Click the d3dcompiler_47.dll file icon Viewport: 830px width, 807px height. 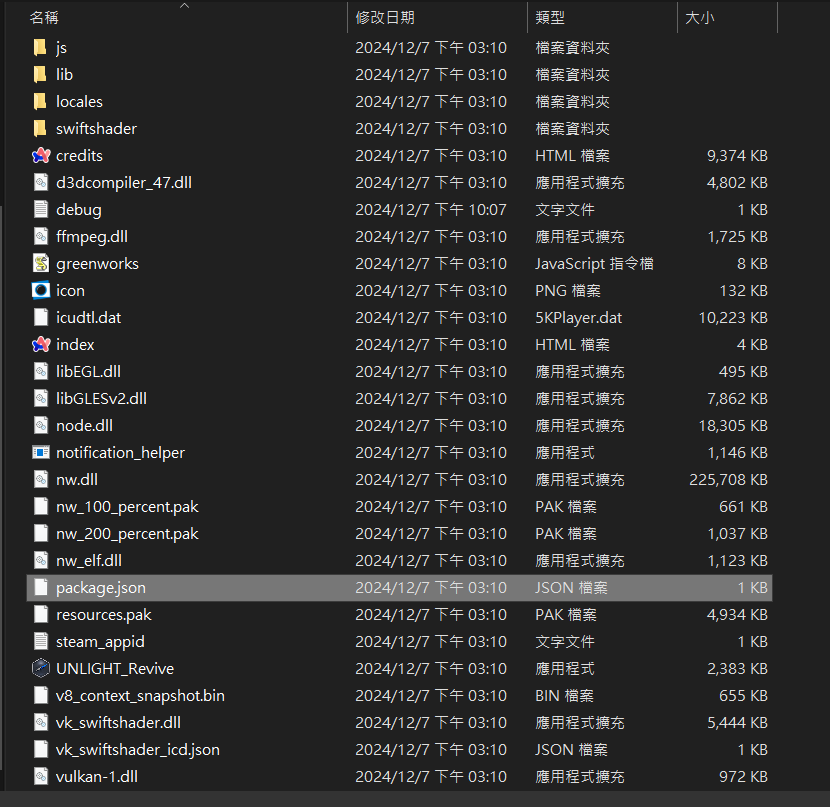pyautogui.click(x=41, y=183)
